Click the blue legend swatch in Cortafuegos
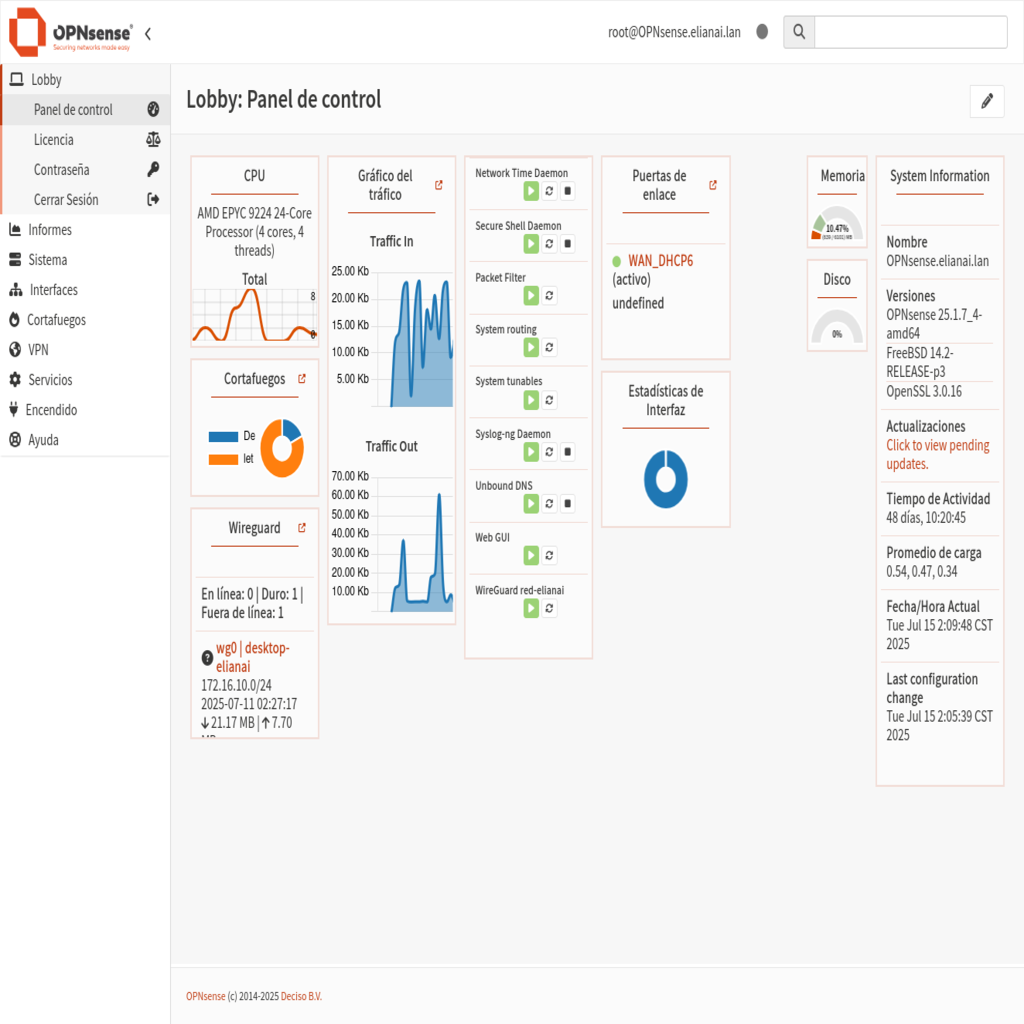1024x1024 pixels. [x=223, y=436]
